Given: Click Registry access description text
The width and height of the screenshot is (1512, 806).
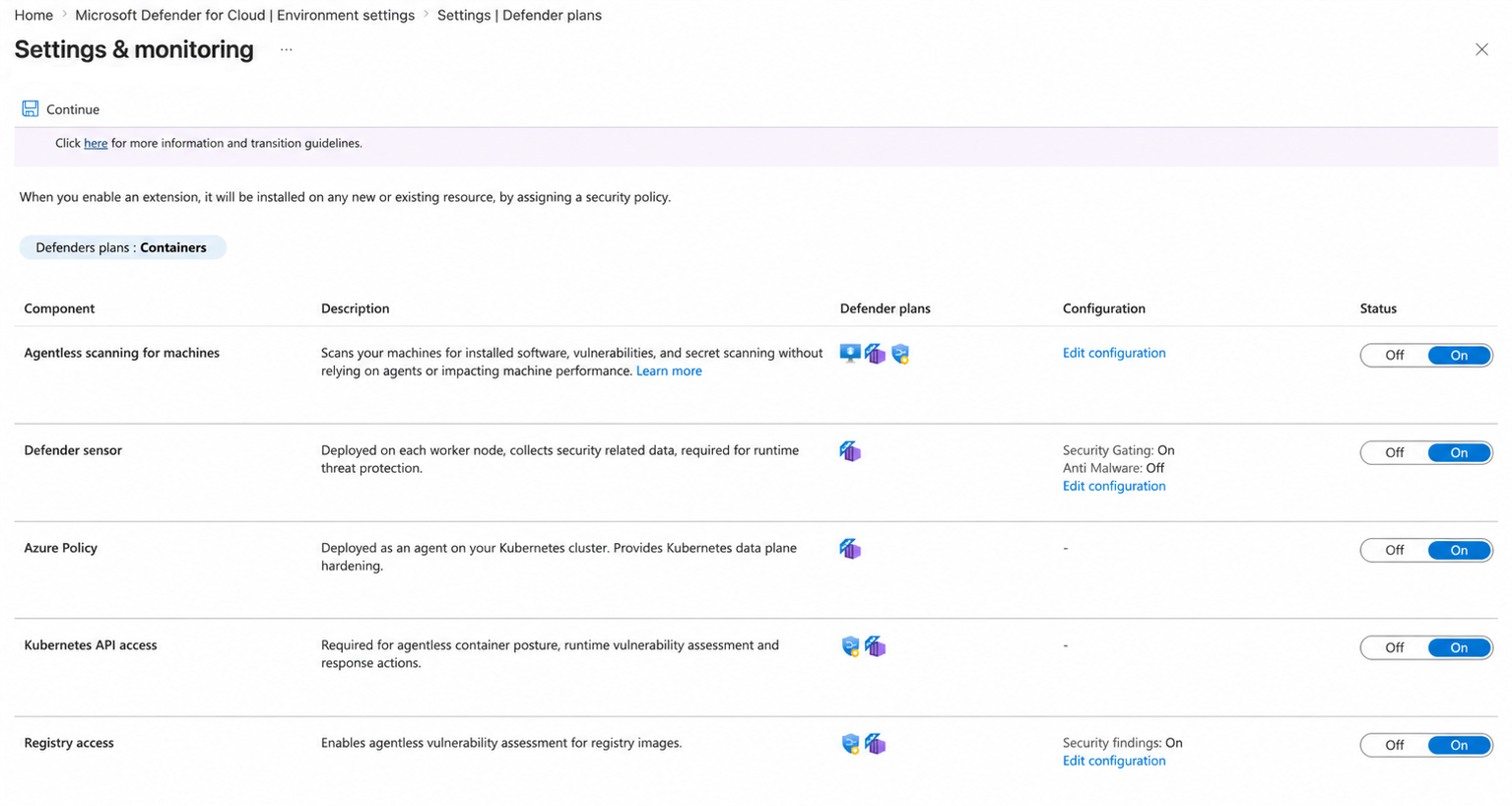Looking at the screenshot, I should click(501, 743).
